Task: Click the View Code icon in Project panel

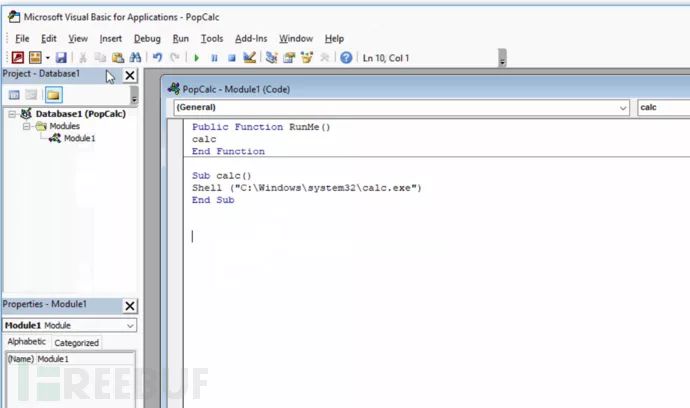Action: pyautogui.click(x=14, y=95)
